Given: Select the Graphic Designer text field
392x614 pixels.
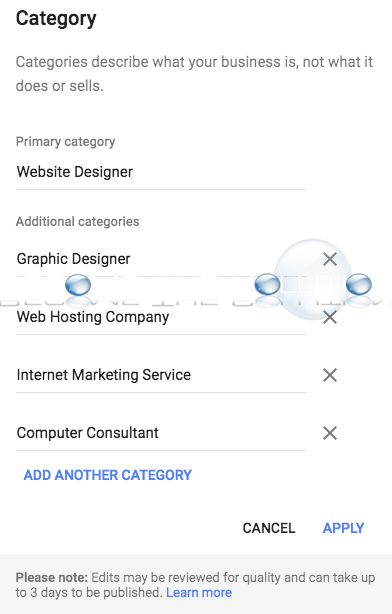Looking at the screenshot, I should pos(161,259).
